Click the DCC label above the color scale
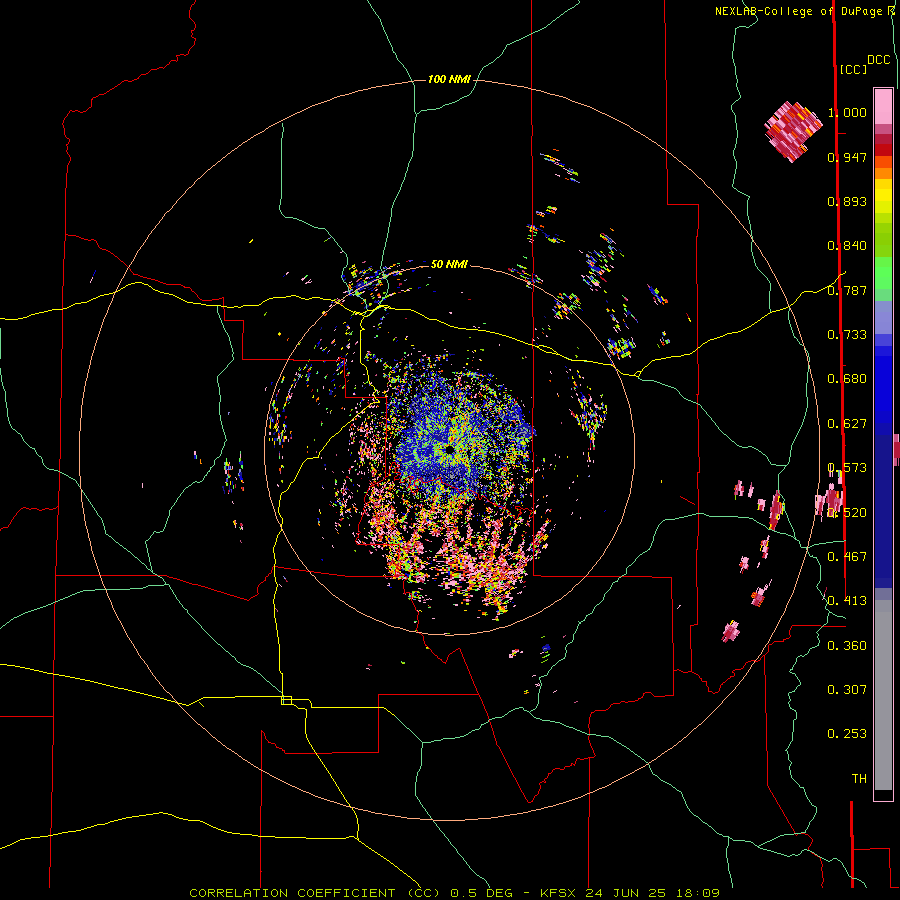 coord(878,60)
